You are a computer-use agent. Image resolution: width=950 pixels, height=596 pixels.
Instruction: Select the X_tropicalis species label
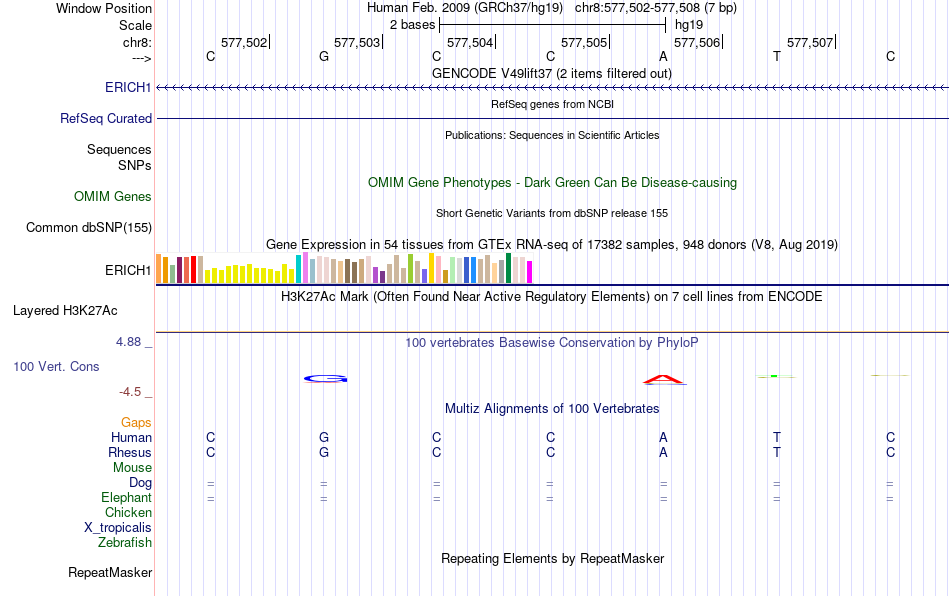coord(118,528)
